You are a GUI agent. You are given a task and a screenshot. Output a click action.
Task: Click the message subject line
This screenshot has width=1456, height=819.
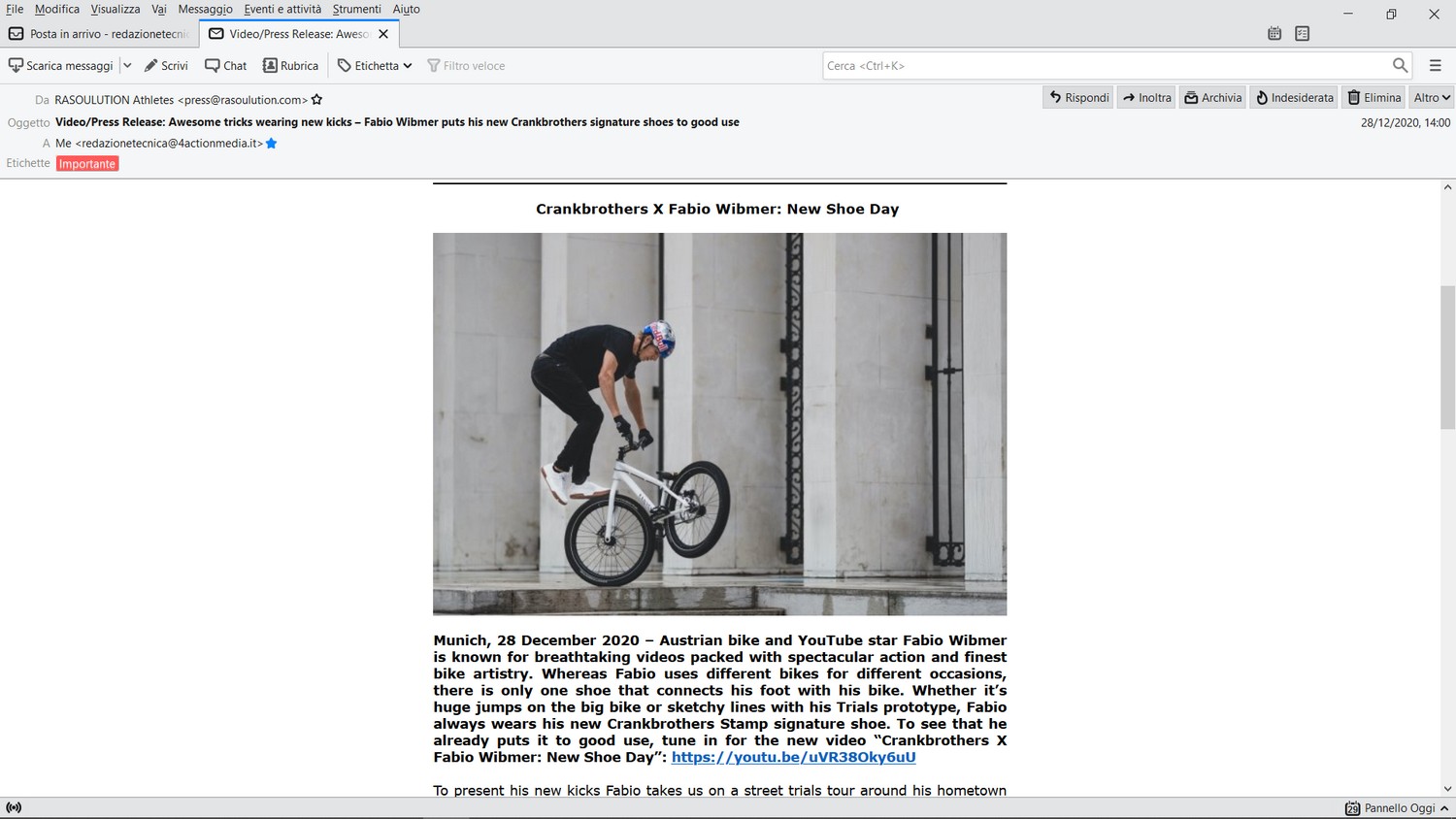(x=397, y=122)
